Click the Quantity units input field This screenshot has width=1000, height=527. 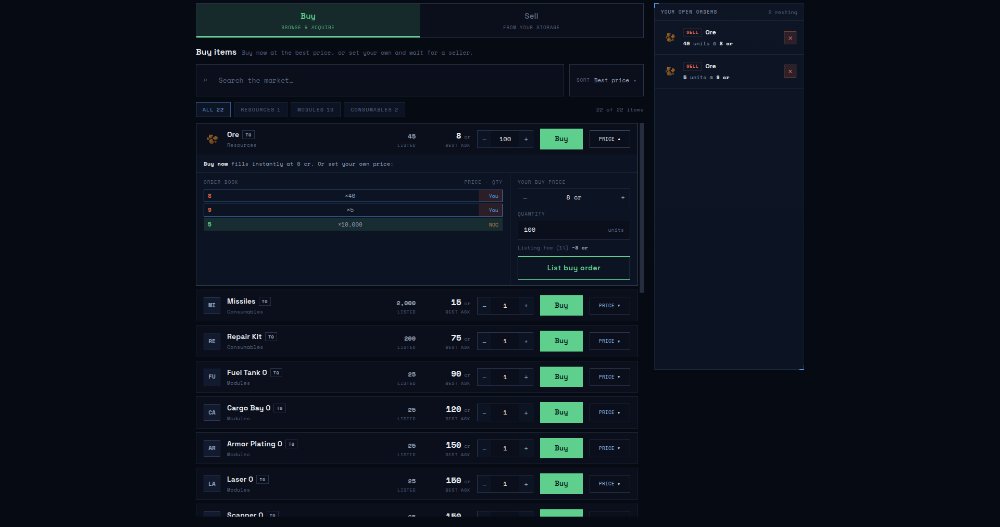click(x=573, y=230)
